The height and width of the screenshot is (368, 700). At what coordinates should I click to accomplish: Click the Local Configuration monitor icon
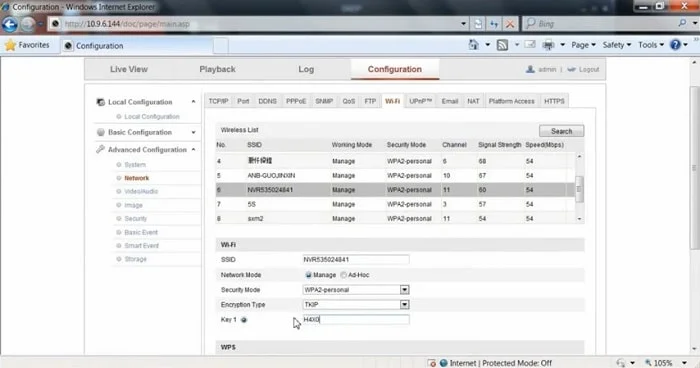coord(101,102)
